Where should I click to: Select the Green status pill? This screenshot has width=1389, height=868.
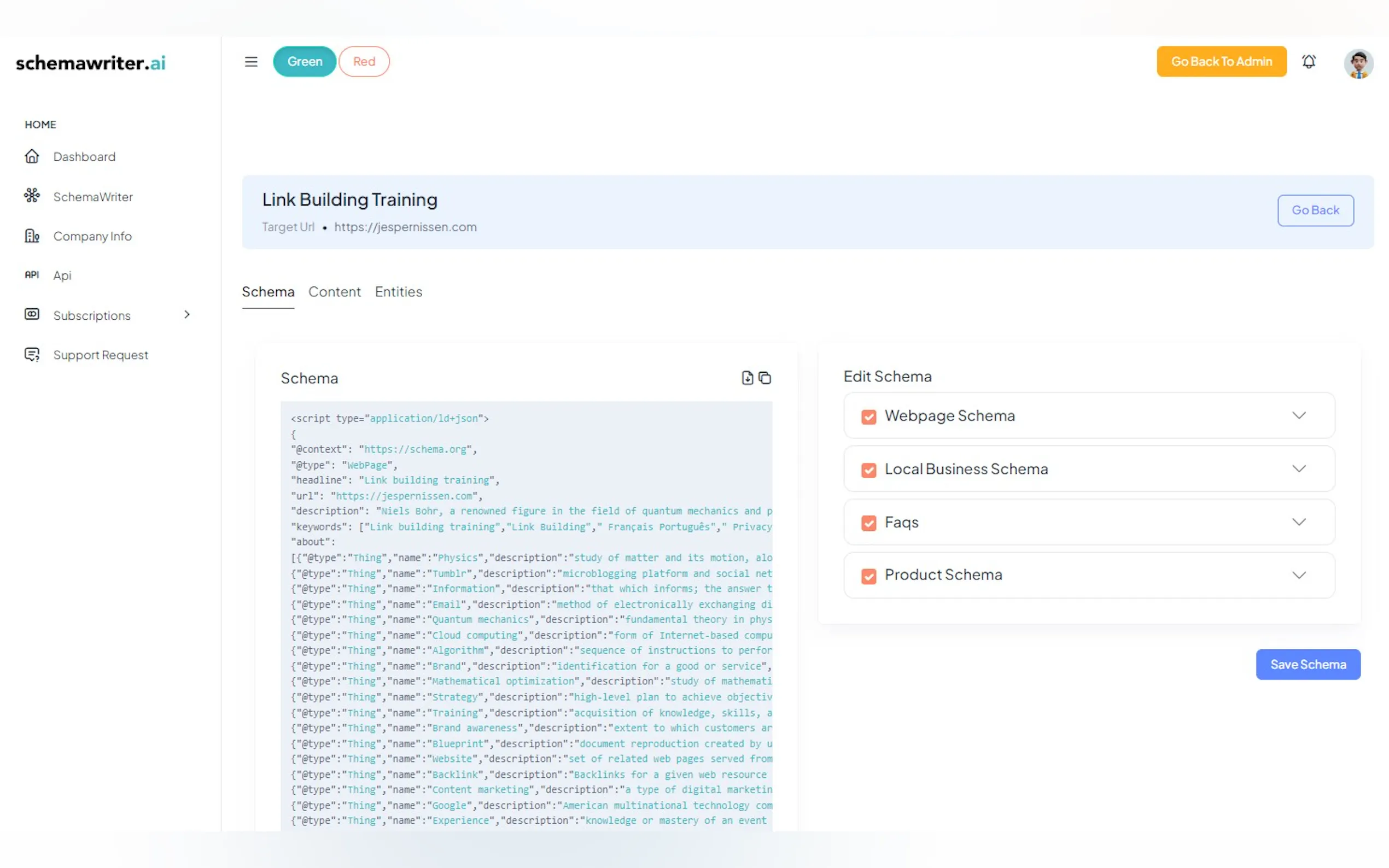[305, 61]
